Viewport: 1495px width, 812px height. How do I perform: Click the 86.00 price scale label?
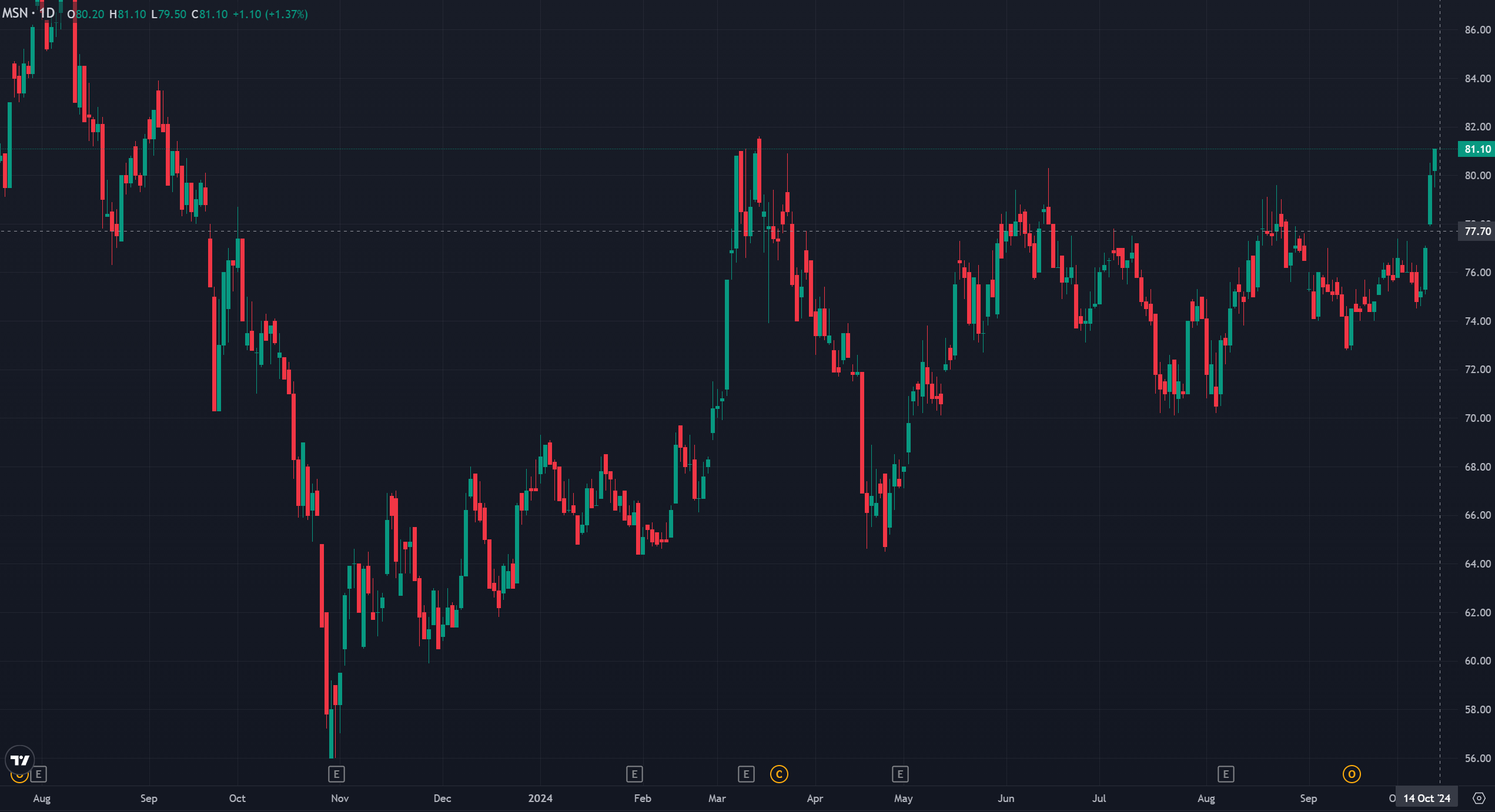click(1477, 30)
